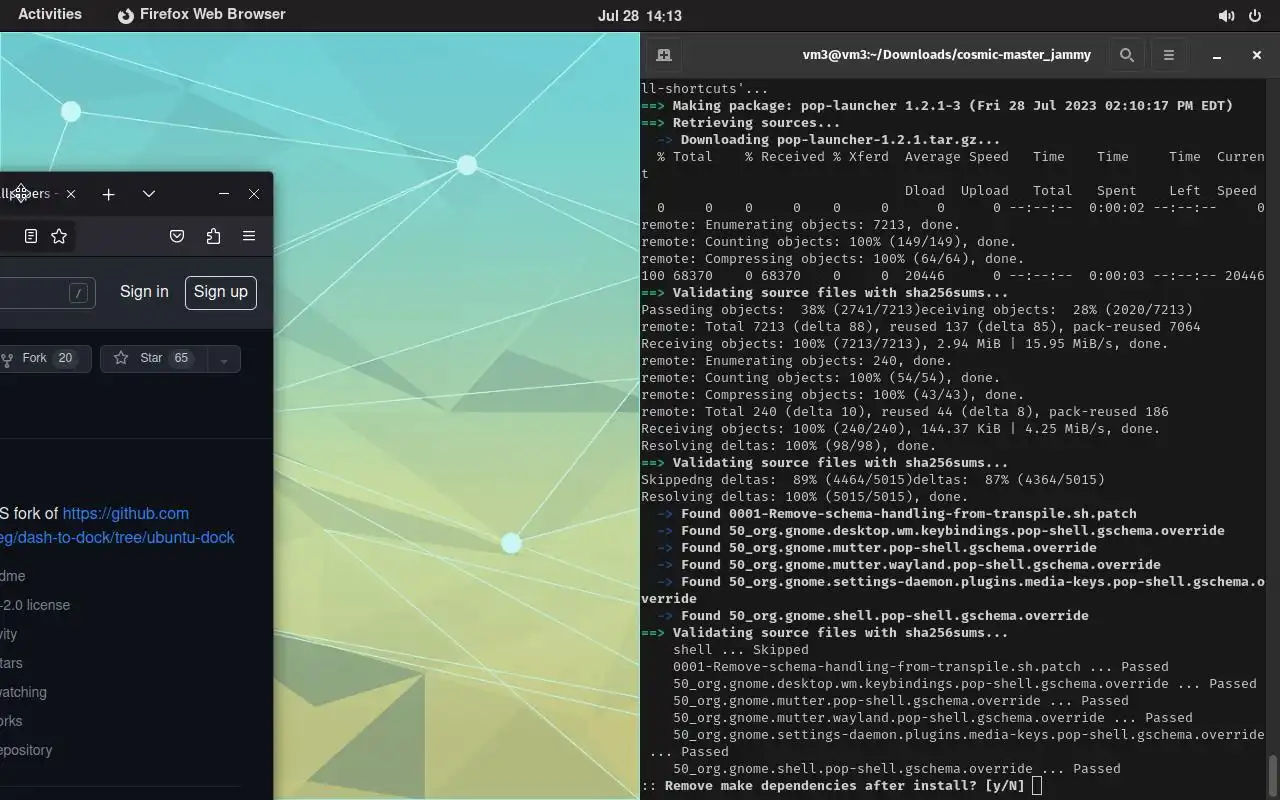
Task: Click the GitHub Sign up button
Action: (x=221, y=292)
